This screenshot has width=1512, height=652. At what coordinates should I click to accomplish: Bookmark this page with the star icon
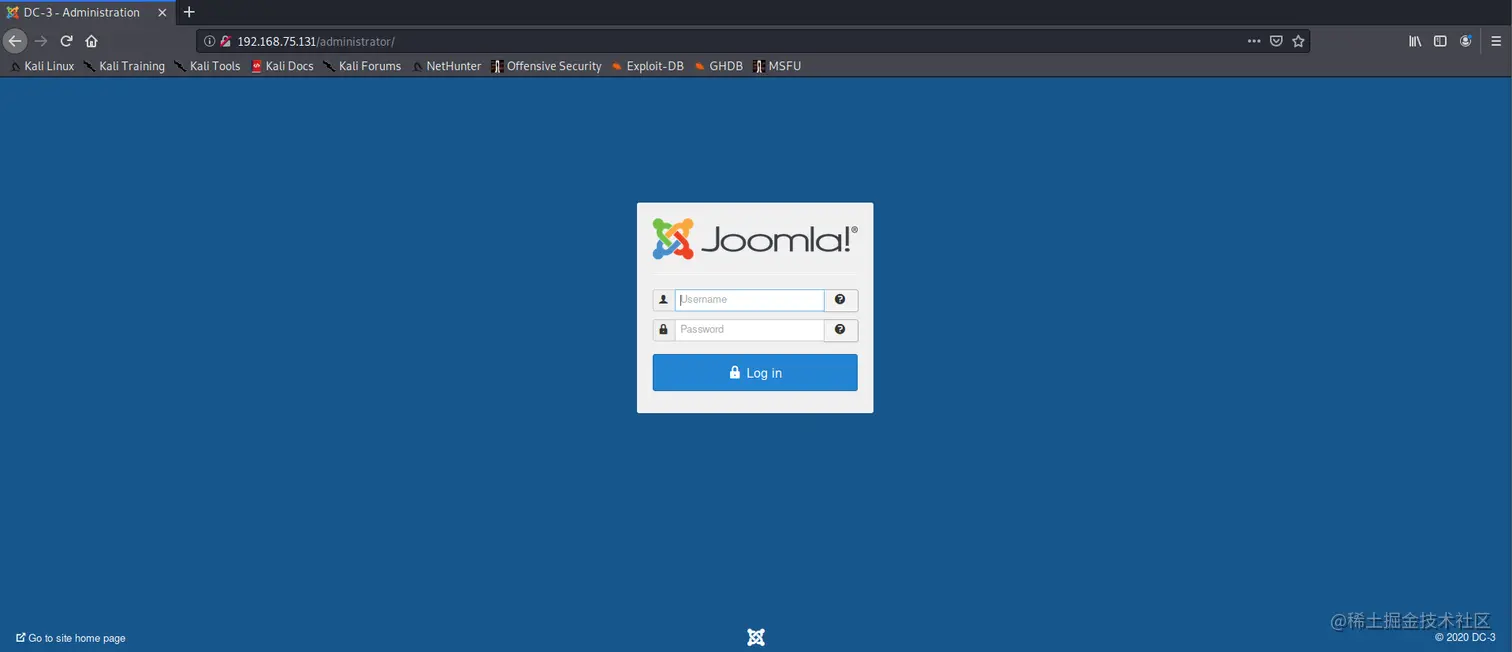[x=1298, y=41]
